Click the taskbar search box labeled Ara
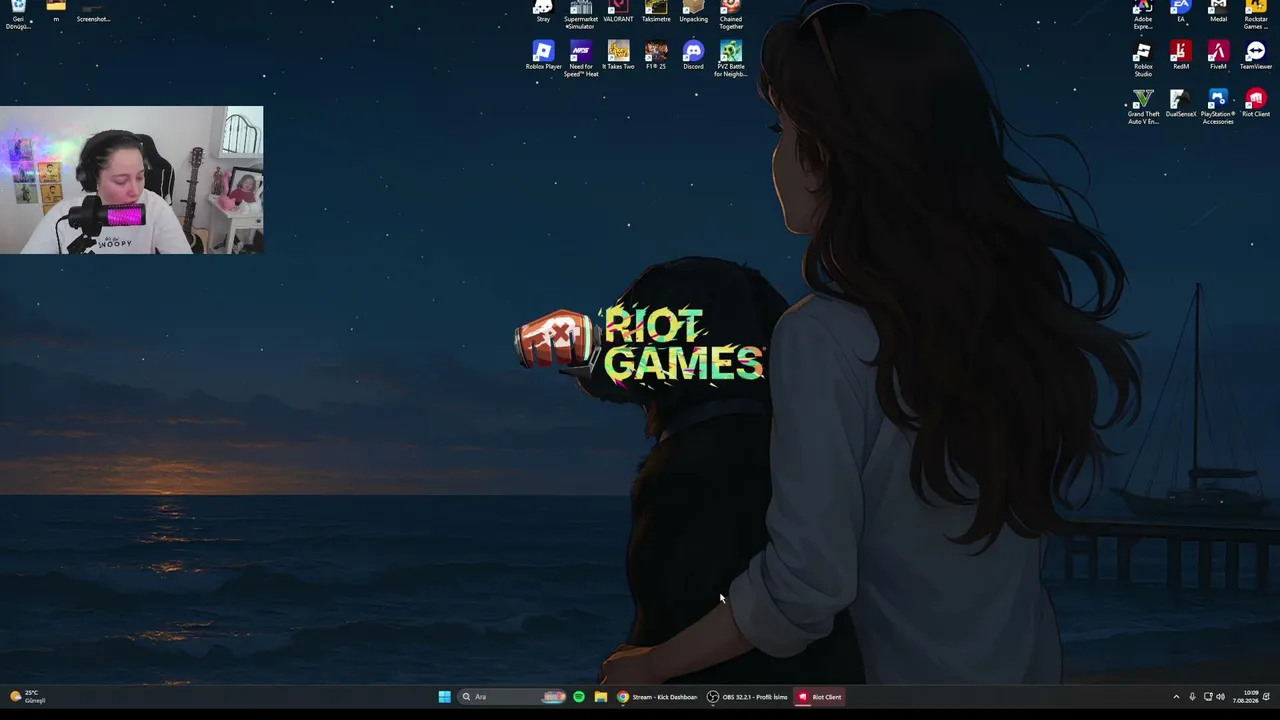 tap(512, 697)
